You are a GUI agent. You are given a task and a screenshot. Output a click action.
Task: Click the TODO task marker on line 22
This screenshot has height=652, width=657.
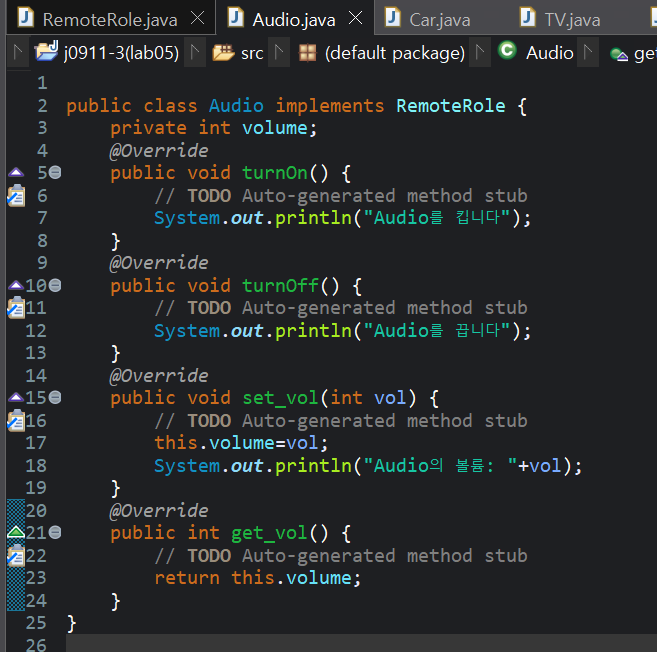pyautogui.click(x=16, y=556)
